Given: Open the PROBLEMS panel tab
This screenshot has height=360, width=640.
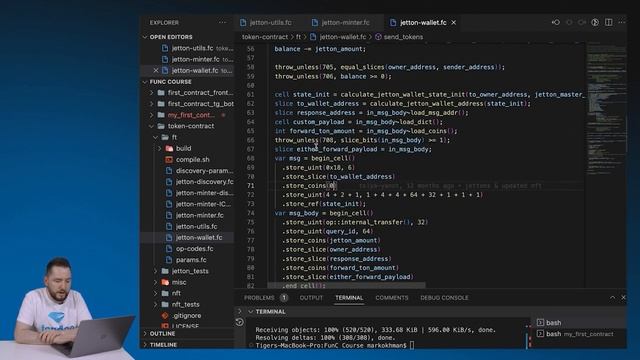Looking at the screenshot, I should coord(259,298).
